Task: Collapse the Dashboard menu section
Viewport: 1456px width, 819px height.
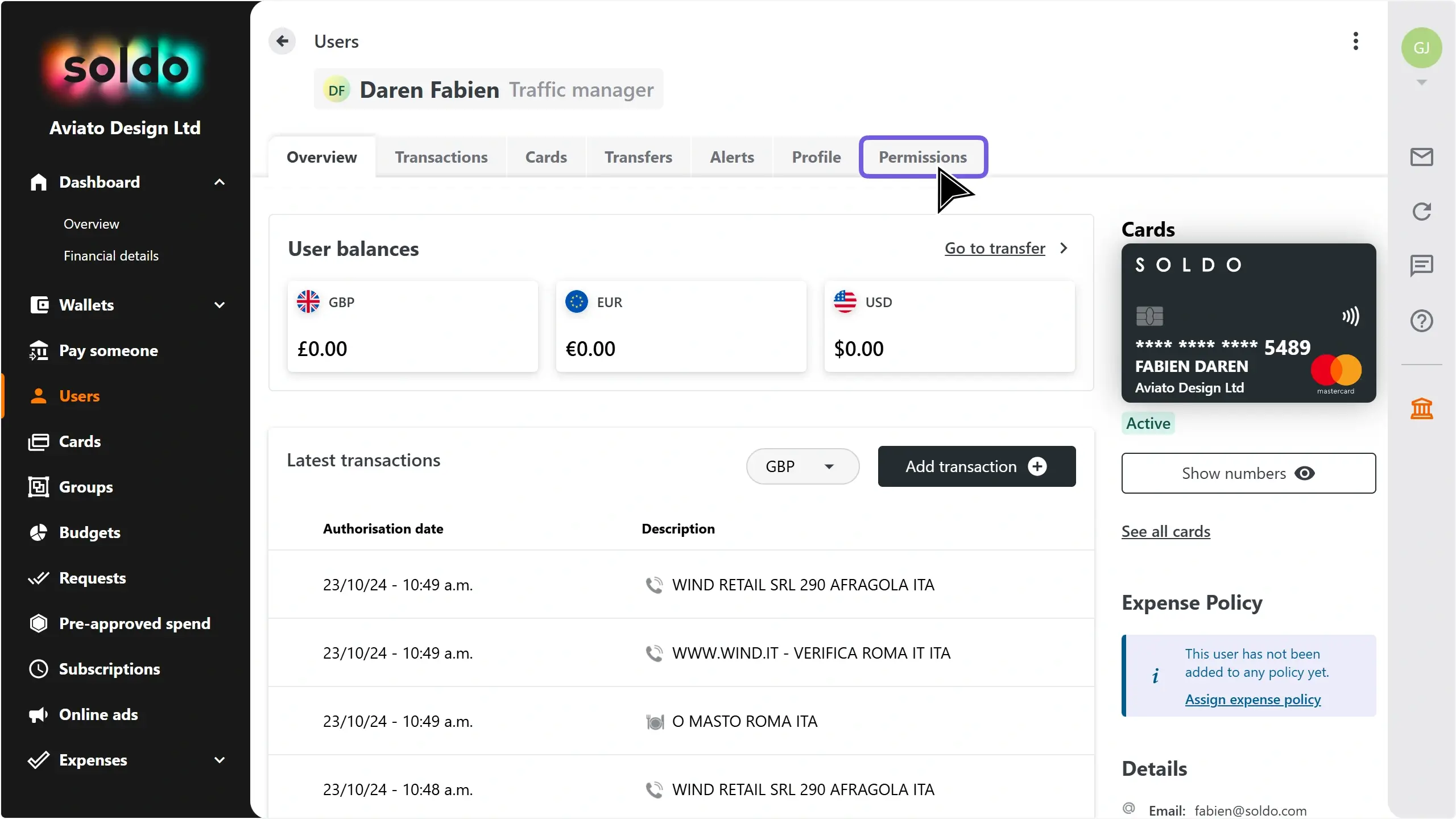Action: click(x=220, y=182)
